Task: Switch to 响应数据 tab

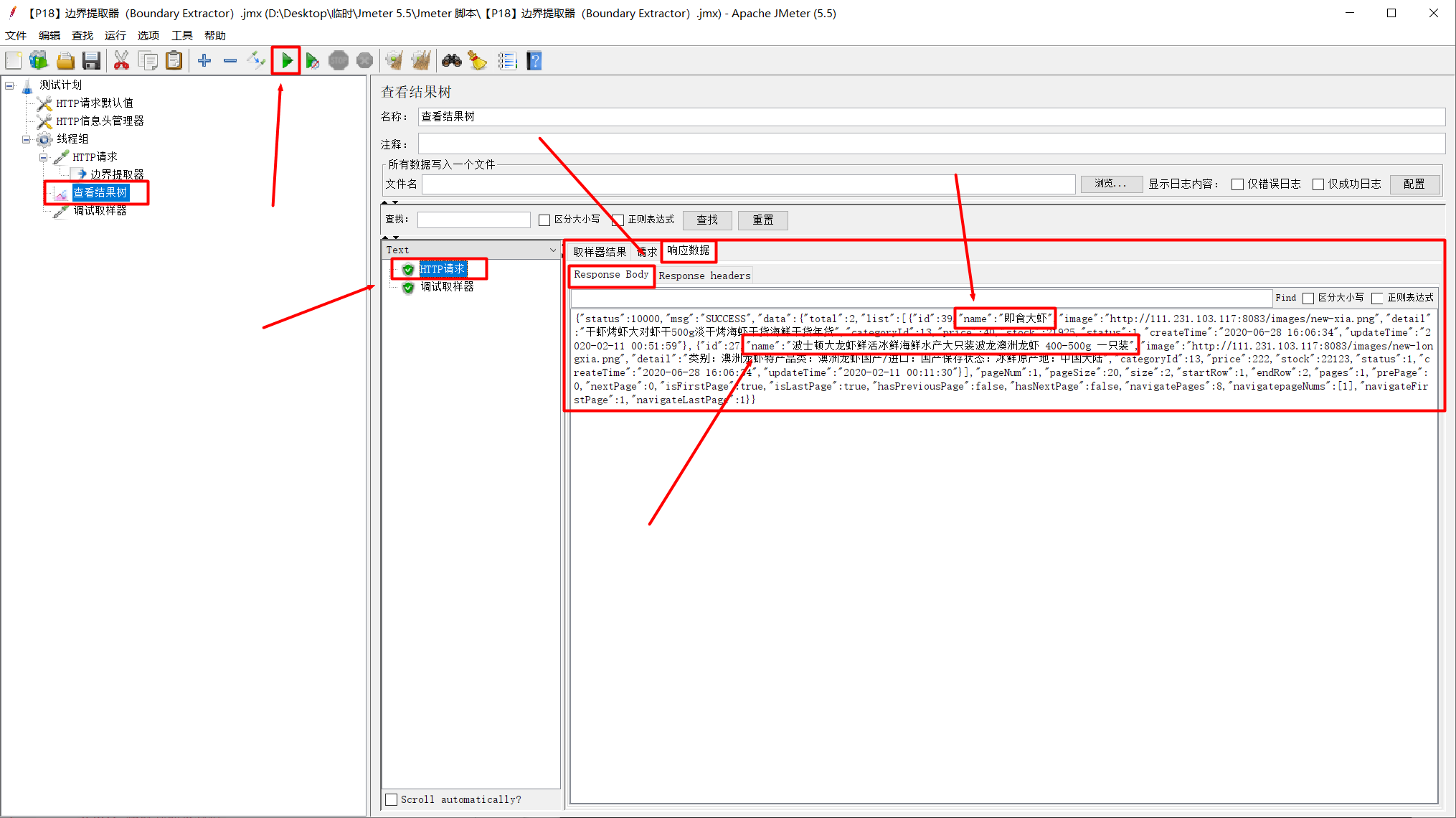Action: (689, 250)
